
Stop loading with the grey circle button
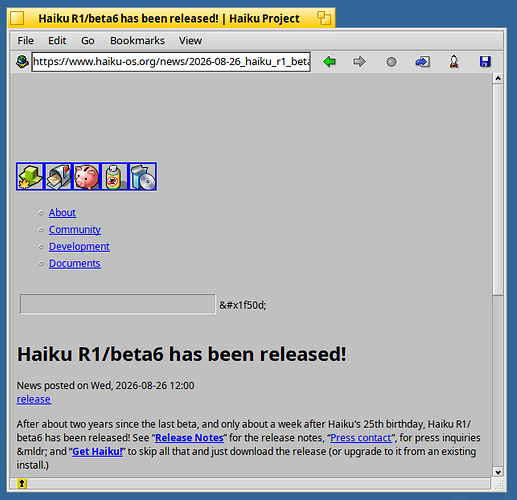pyautogui.click(x=391, y=62)
